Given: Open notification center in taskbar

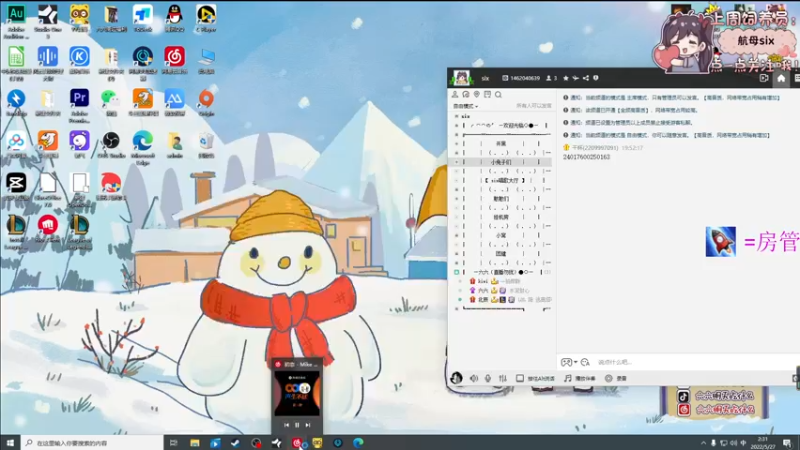Looking at the screenshot, I should pos(788,443).
